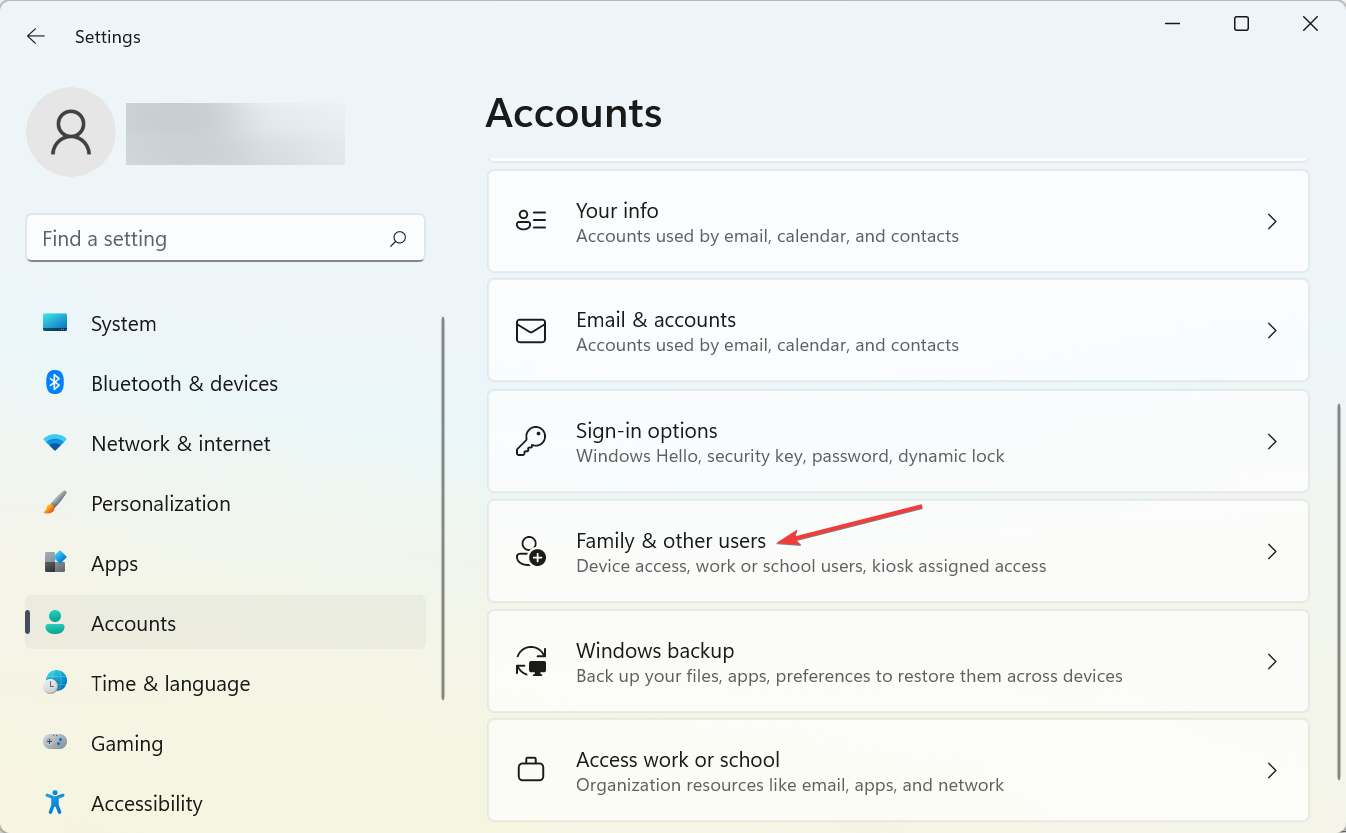Click the Windows backup sync icon
1346x833 pixels.
[x=531, y=661]
